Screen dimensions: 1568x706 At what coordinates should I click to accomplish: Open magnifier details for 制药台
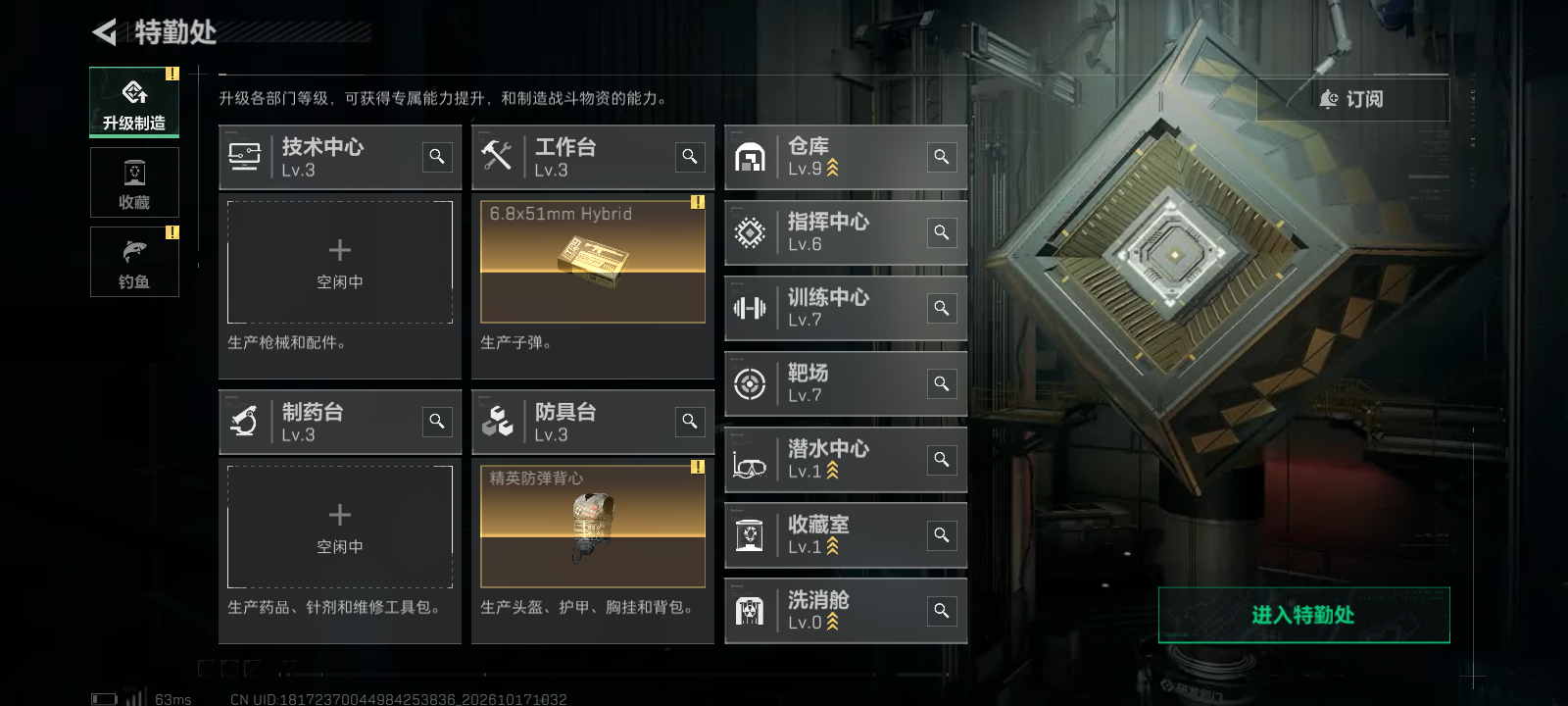[x=437, y=421]
